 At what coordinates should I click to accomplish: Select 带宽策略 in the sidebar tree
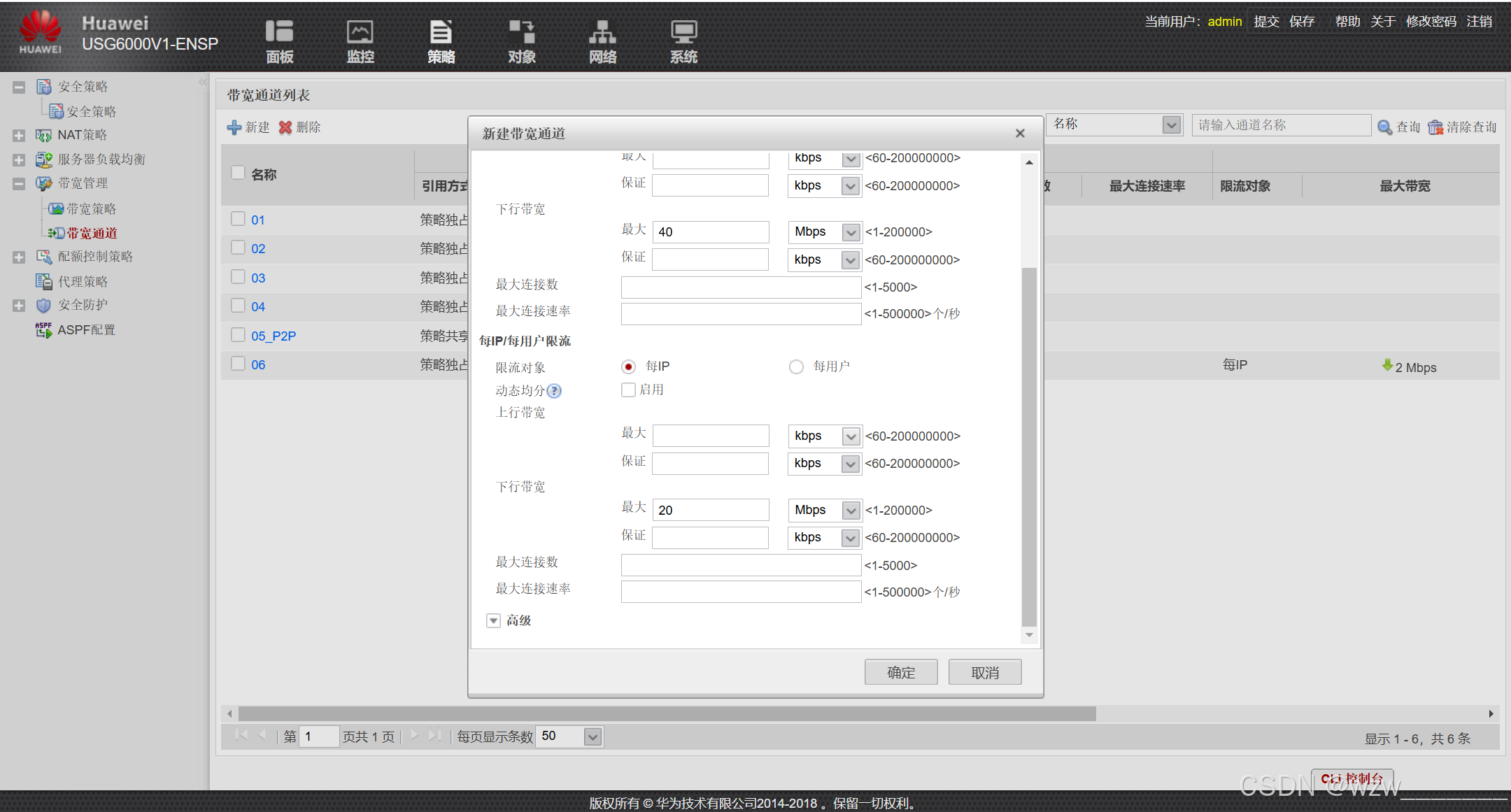[x=91, y=208]
